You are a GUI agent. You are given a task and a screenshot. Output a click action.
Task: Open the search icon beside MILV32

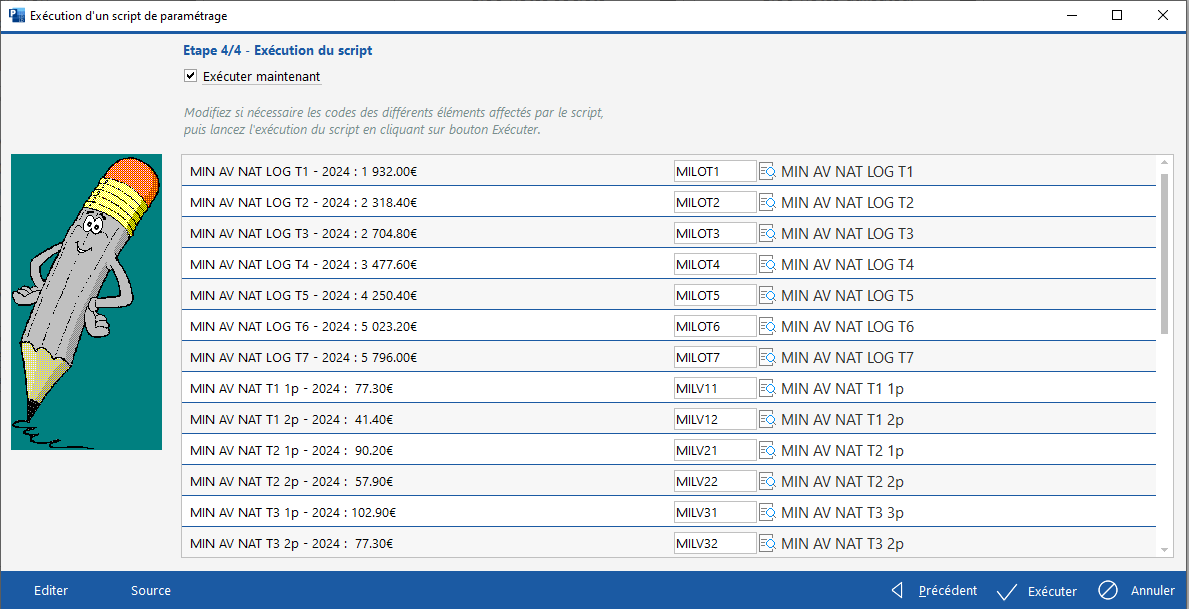click(767, 544)
